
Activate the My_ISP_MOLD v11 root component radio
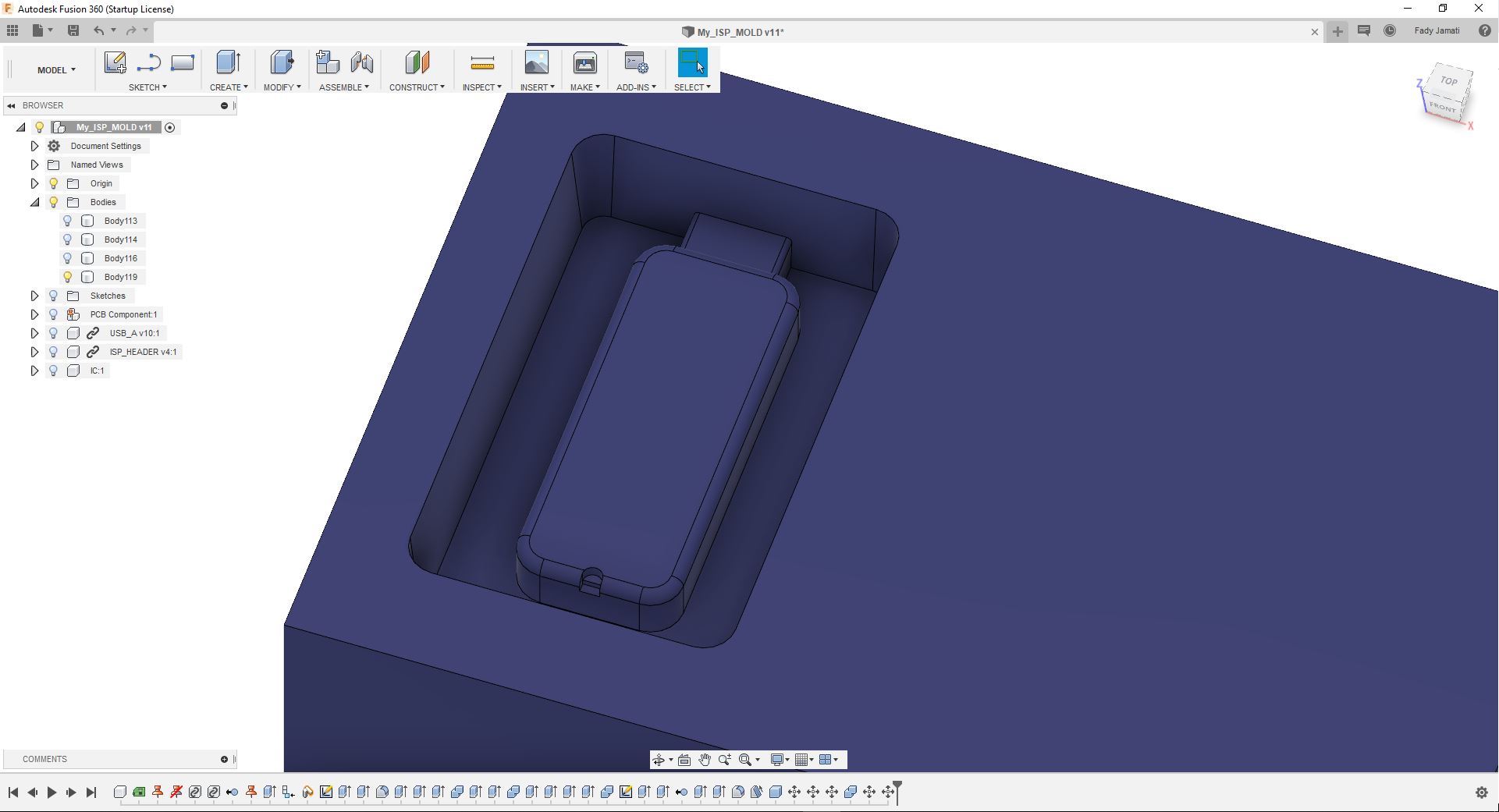coord(170,127)
